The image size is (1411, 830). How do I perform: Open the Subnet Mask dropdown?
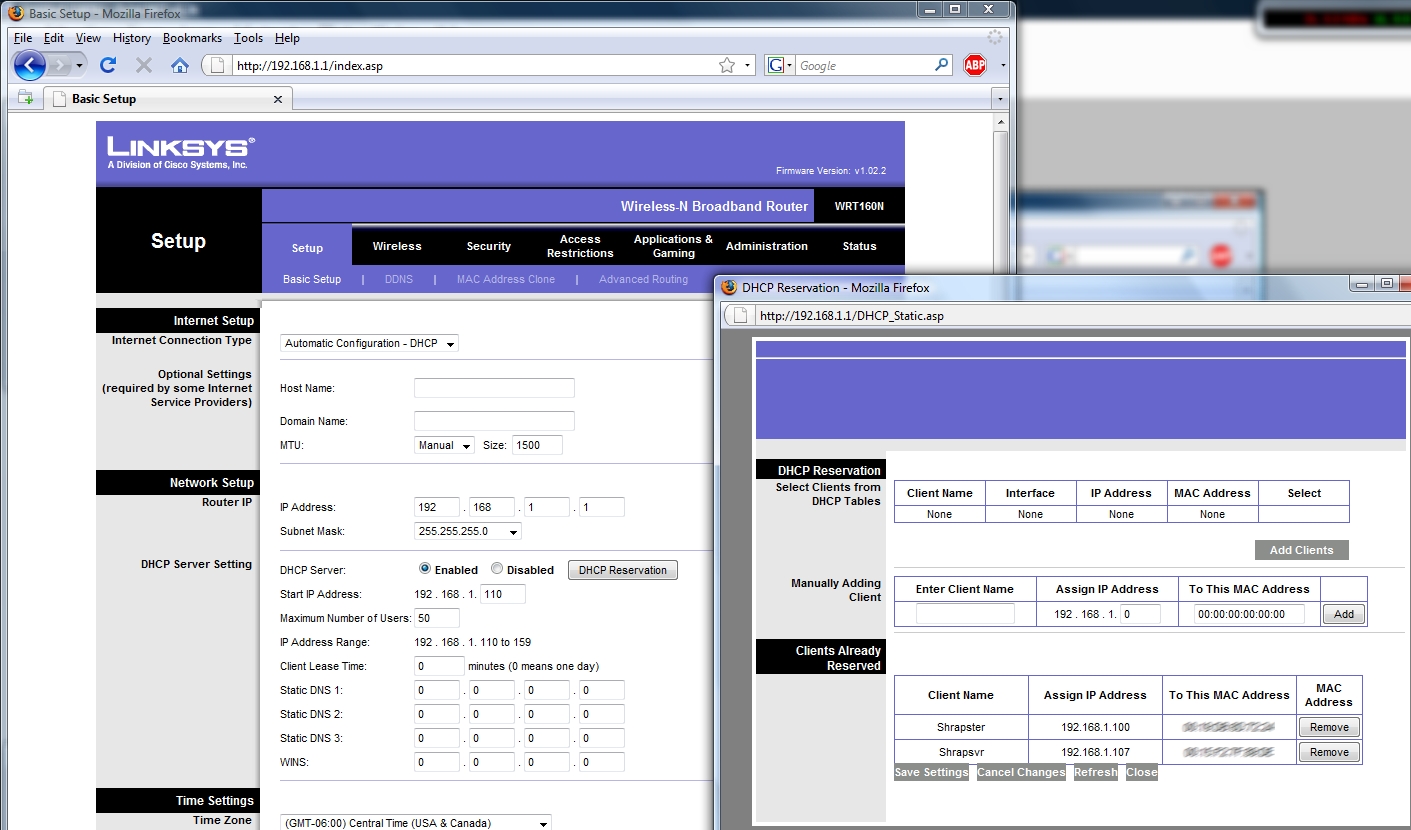coord(467,531)
